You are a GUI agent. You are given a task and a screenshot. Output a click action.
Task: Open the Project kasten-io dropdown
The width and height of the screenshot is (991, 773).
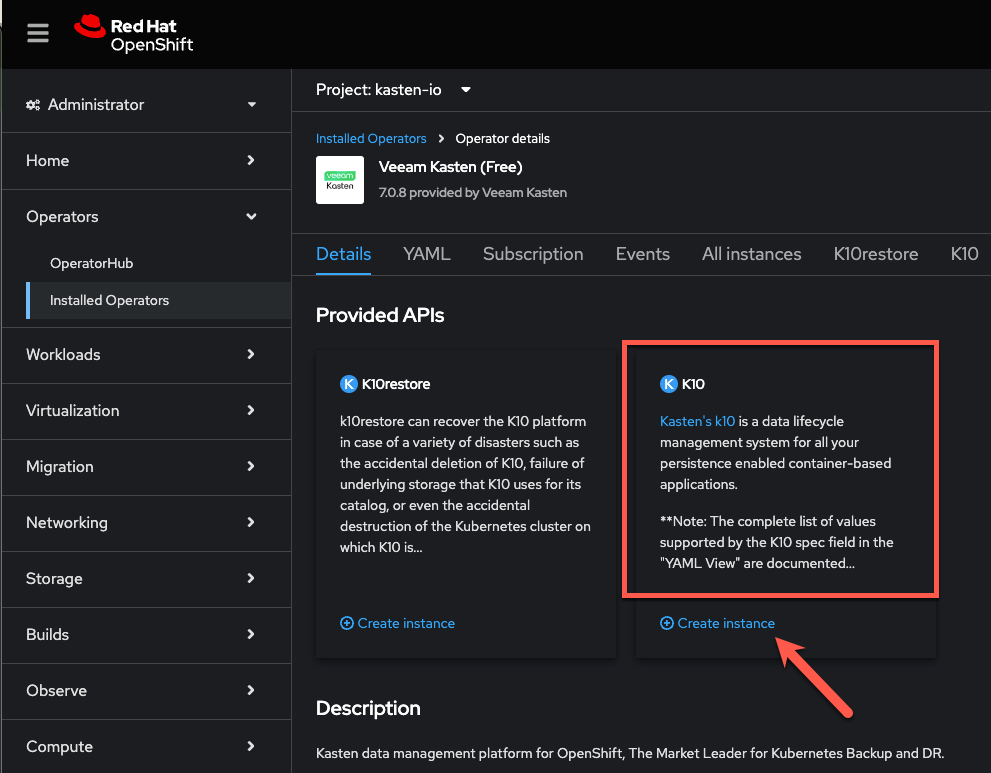(x=393, y=90)
